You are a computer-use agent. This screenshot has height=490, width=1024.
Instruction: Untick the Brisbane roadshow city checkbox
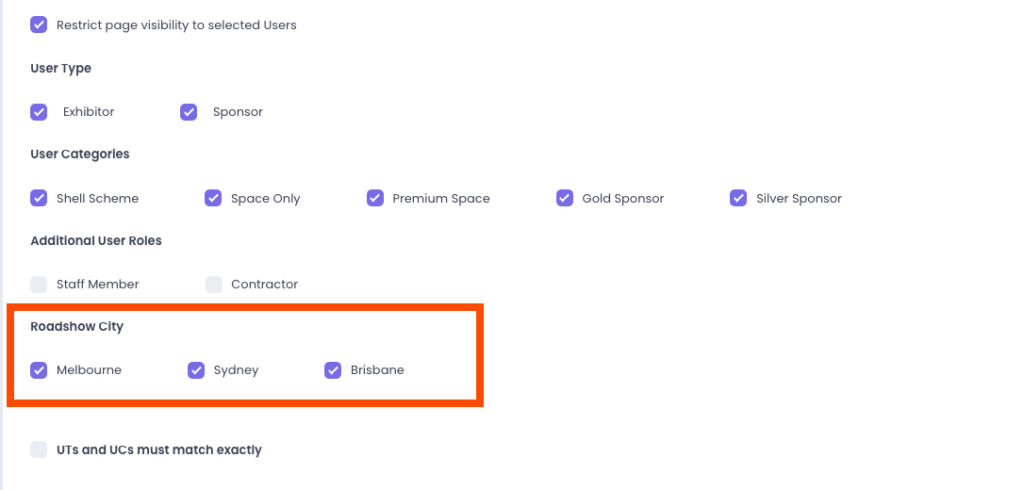[x=333, y=370]
